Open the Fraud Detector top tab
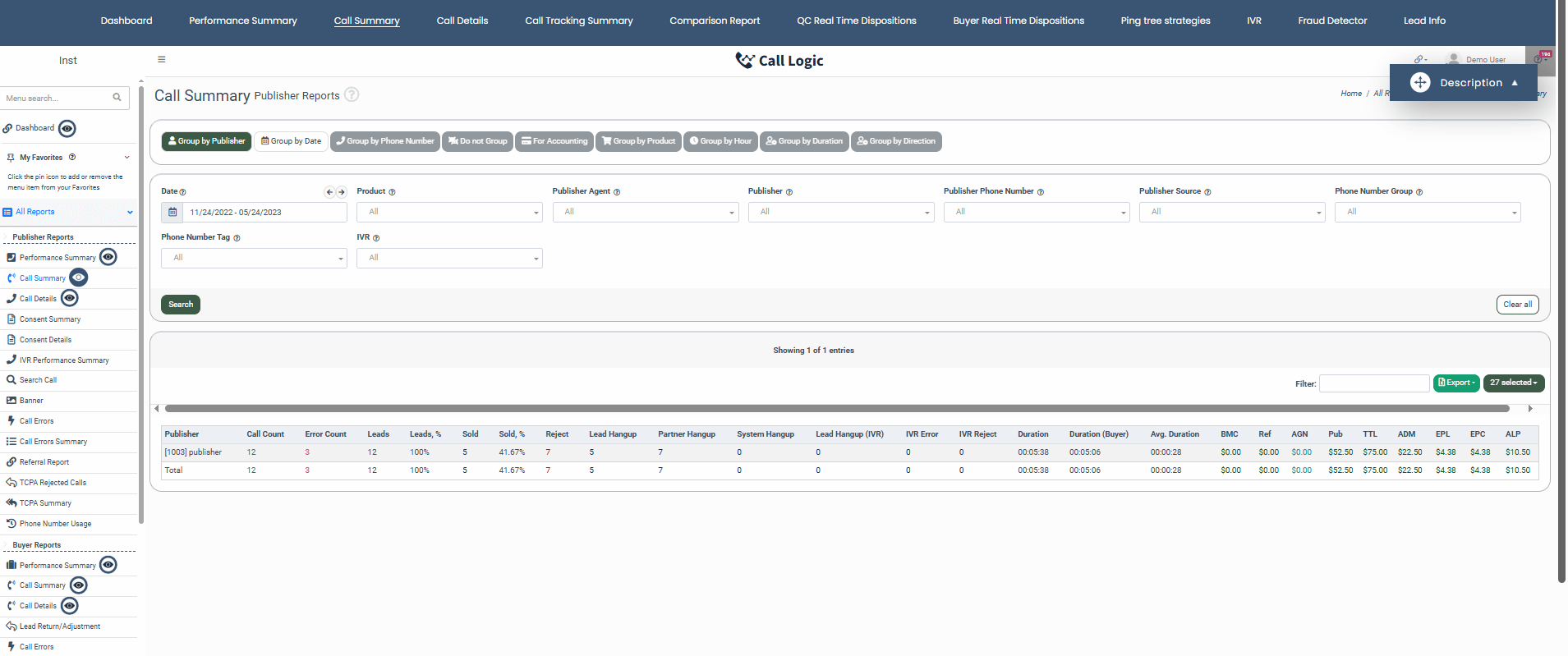Viewport: 1568px width, 656px height. click(x=1332, y=21)
